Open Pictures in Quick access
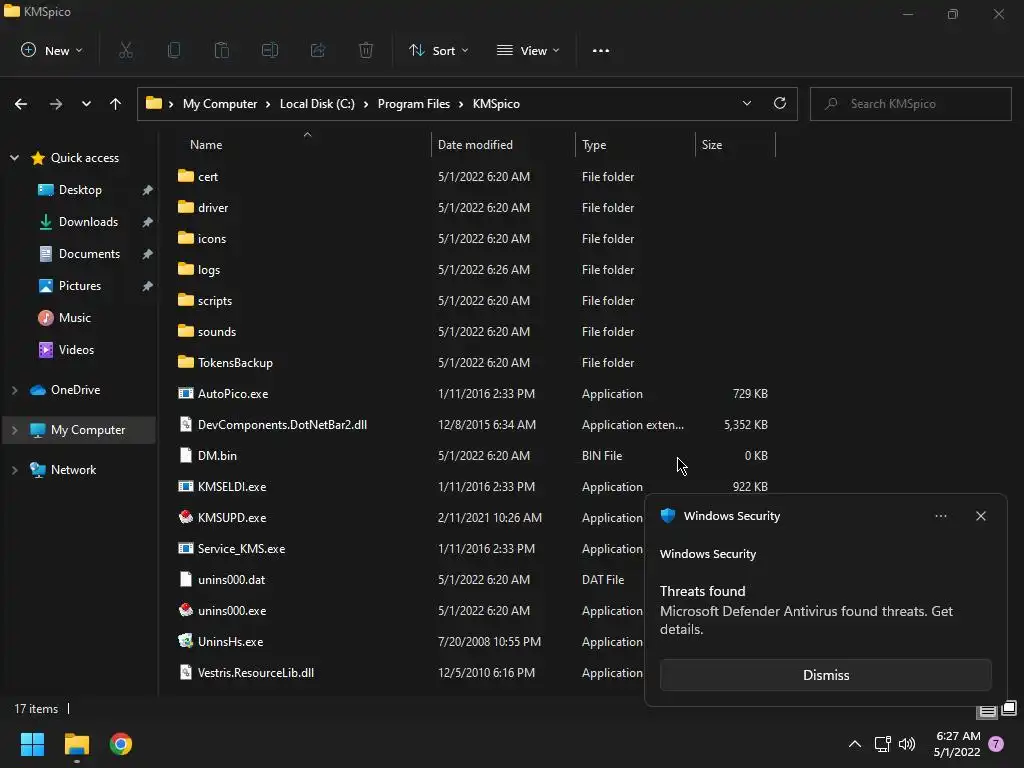Image resolution: width=1024 pixels, height=768 pixels. (80, 285)
